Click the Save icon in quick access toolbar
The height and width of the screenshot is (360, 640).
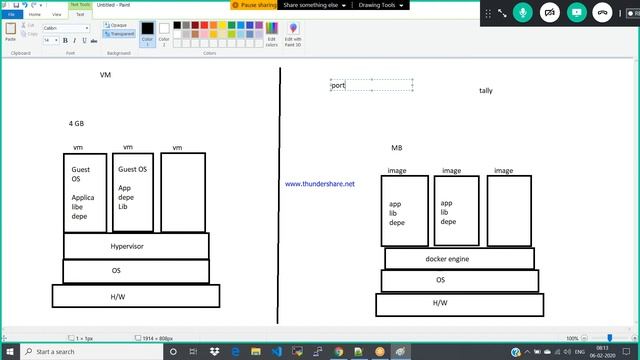(16, 5)
